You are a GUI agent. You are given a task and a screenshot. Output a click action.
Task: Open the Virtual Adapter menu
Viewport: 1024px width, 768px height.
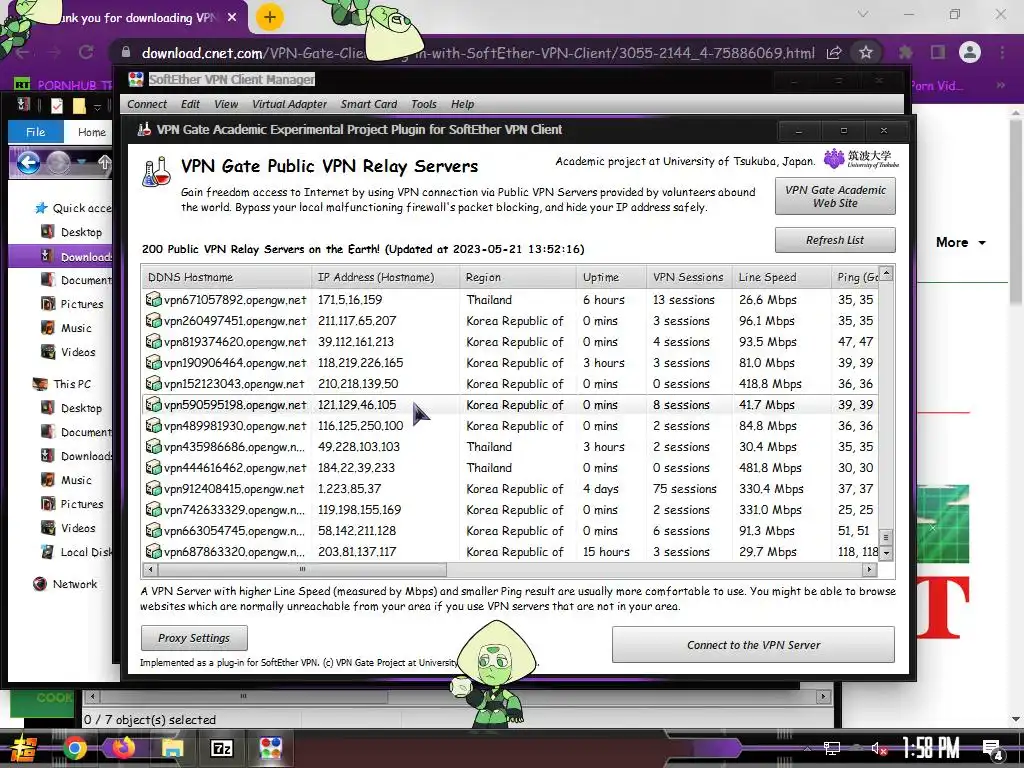point(289,104)
